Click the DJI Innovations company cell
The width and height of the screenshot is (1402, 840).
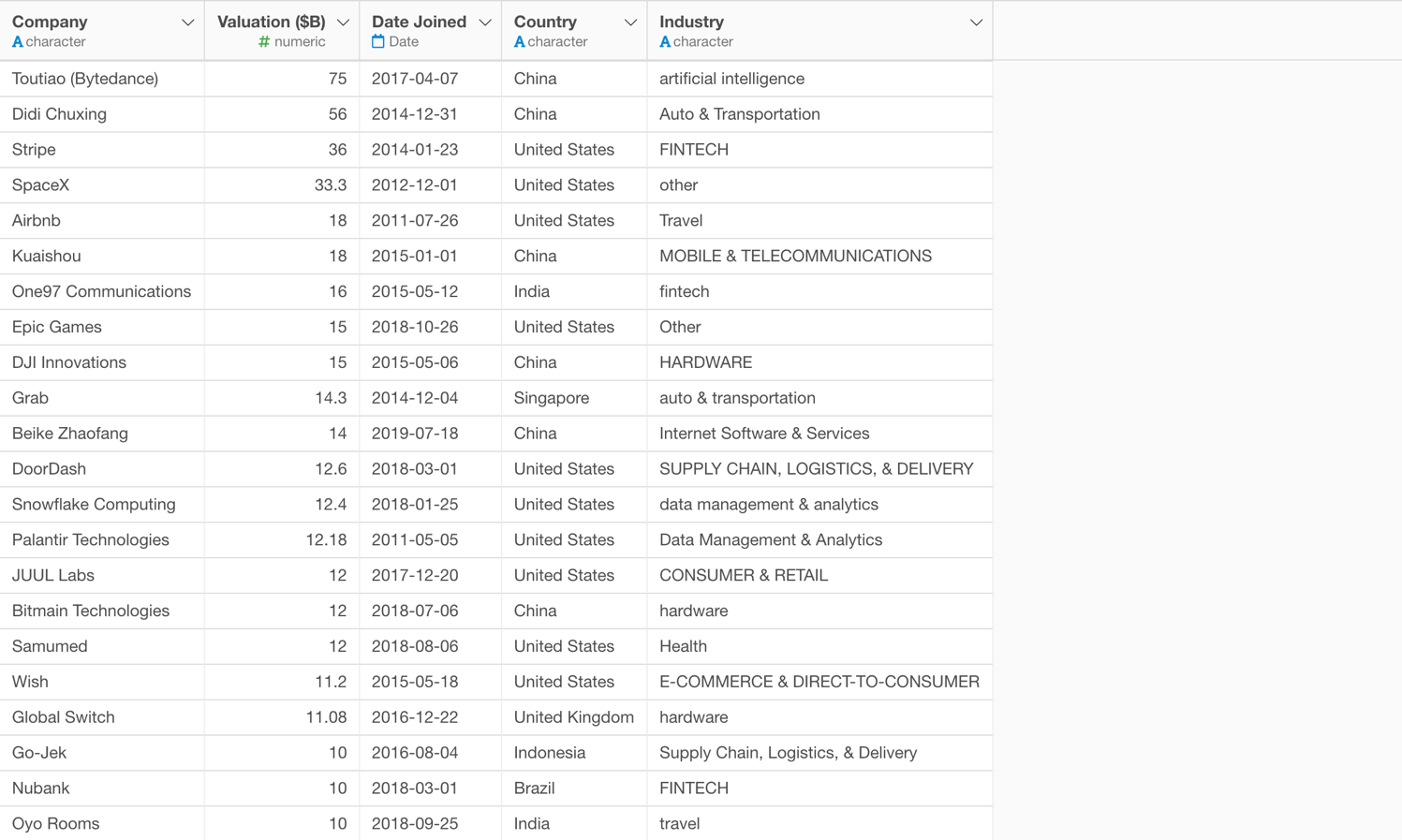pyautogui.click(x=102, y=363)
